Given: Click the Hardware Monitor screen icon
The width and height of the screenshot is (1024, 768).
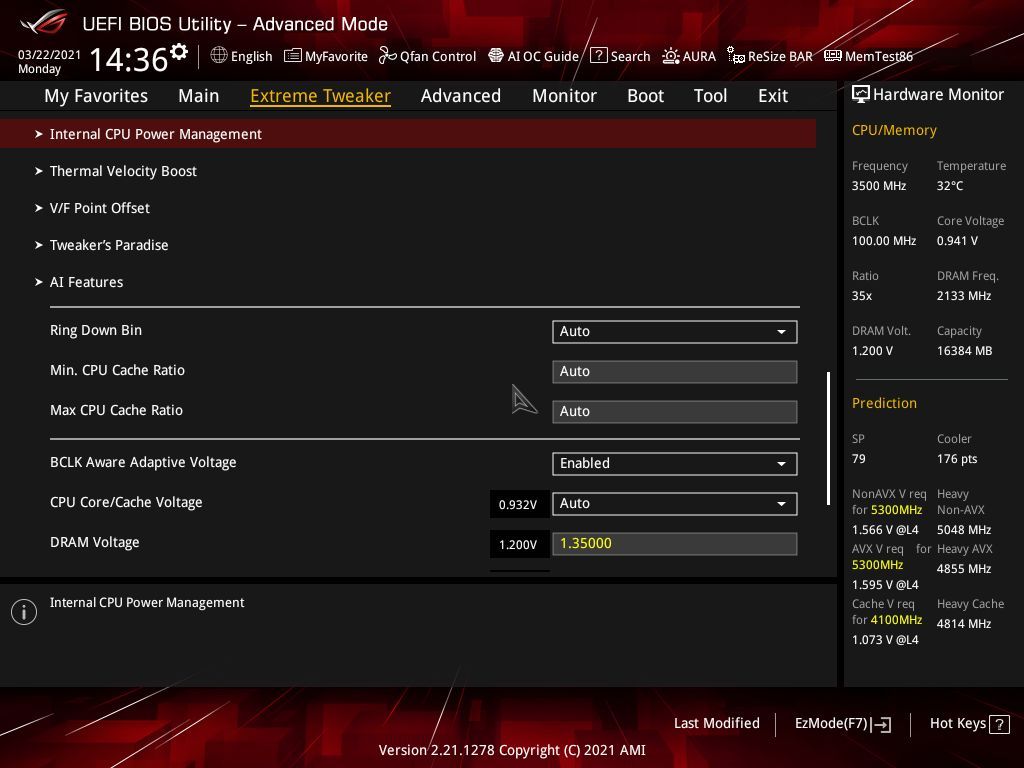Looking at the screenshot, I should (x=861, y=94).
